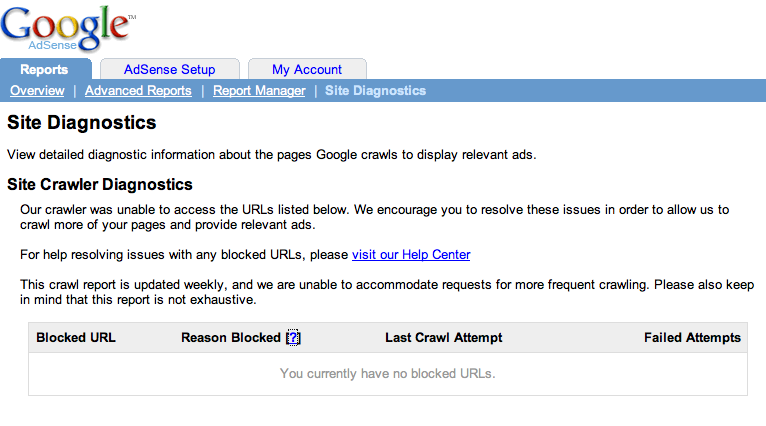Click the no blocked URLs message row
Image resolution: width=766 pixels, height=426 pixels.
pyautogui.click(x=388, y=374)
